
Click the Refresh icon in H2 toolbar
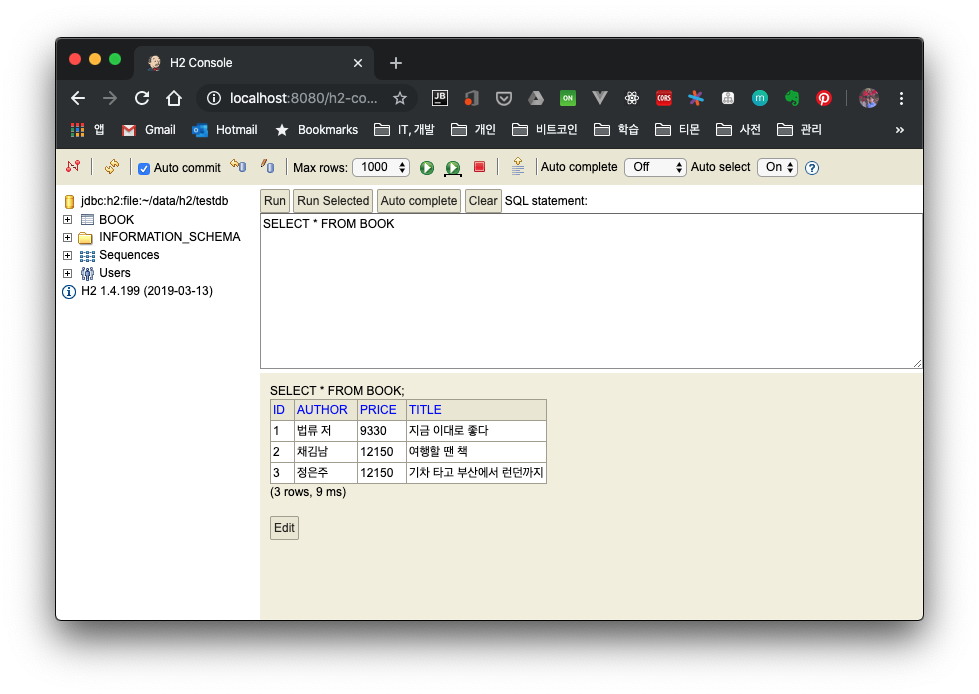pos(112,167)
